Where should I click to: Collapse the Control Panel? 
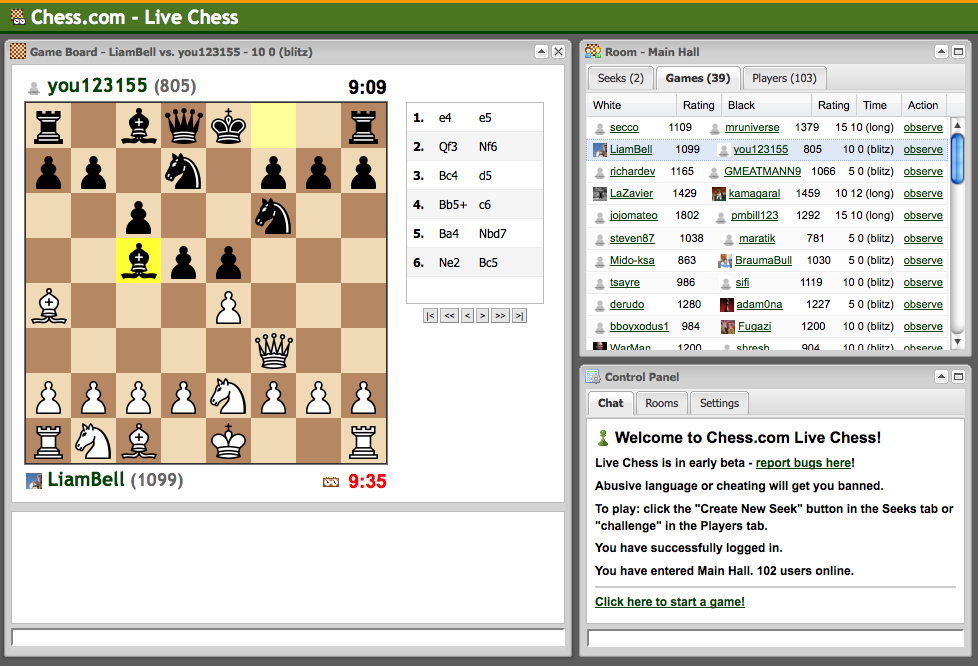[941, 377]
